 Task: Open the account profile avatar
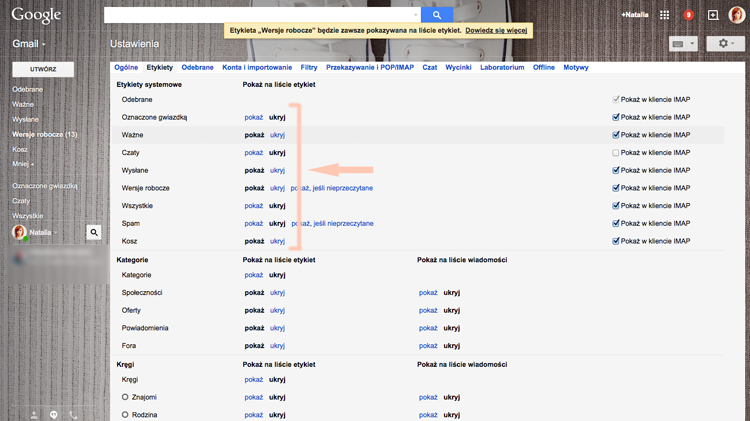pyautogui.click(x=736, y=15)
